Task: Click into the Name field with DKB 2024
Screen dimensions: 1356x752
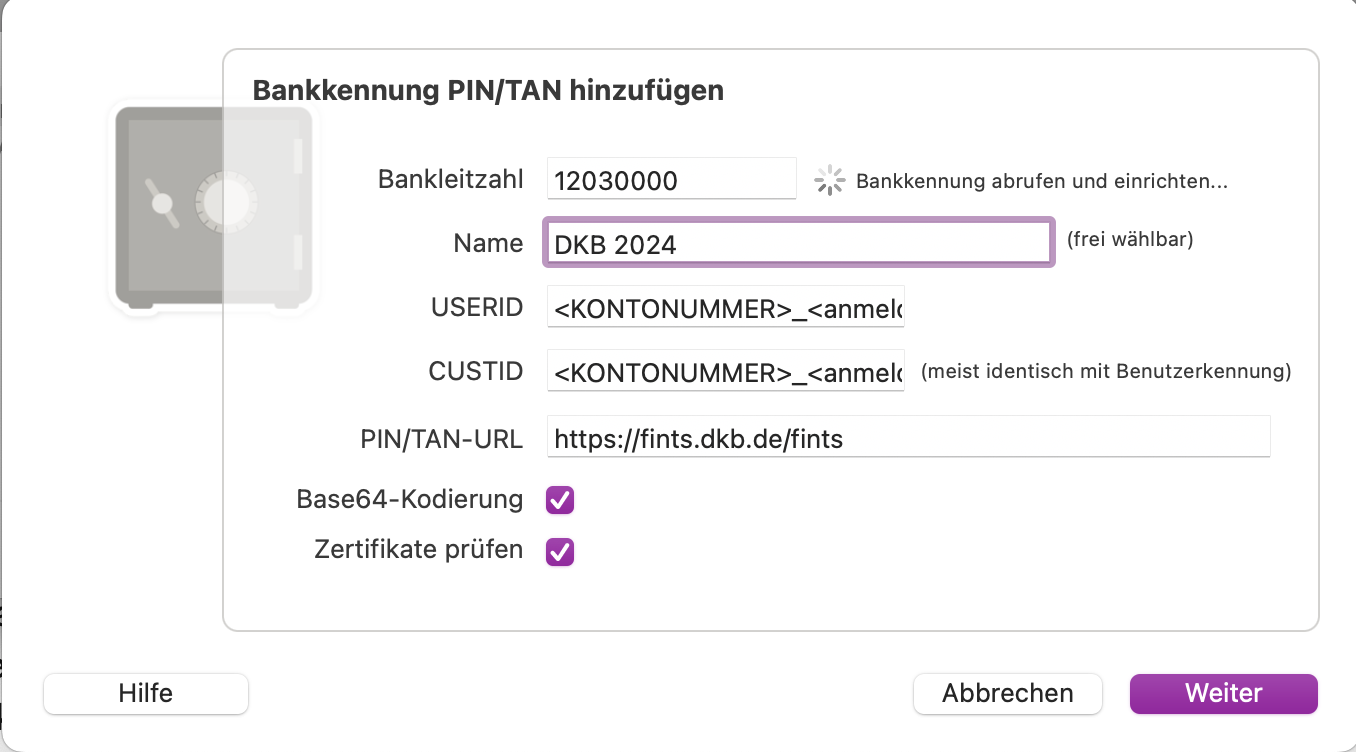Action: [x=799, y=243]
